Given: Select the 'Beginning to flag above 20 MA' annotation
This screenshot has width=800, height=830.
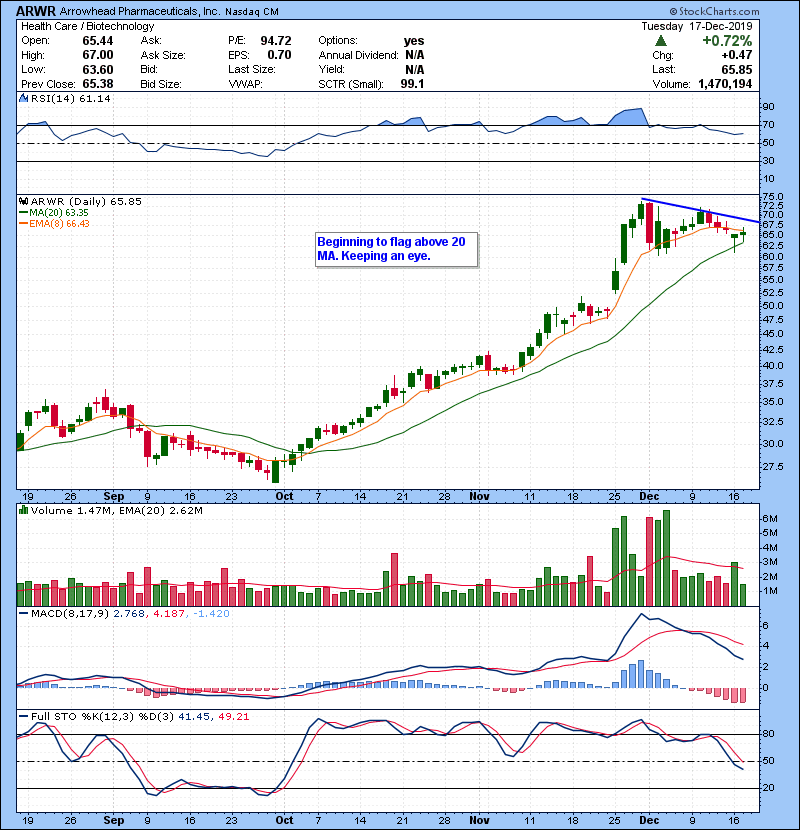Looking at the screenshot, I should pos(394,249).
